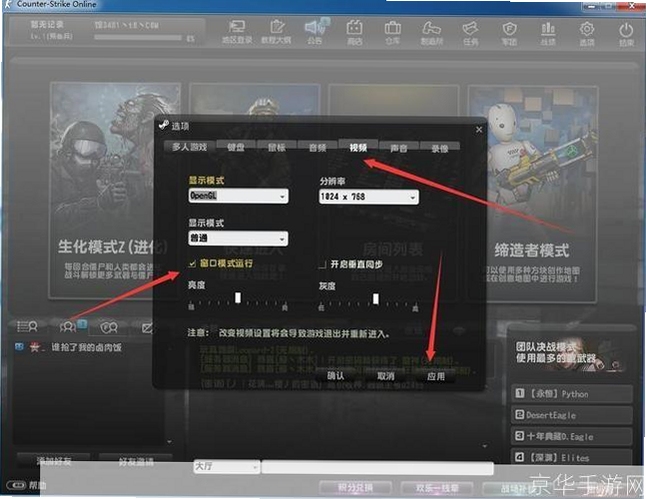Select ranking row DesertEagle
Image resolution: width=646 pixels, height=499 pixels.
click(572, 415)
